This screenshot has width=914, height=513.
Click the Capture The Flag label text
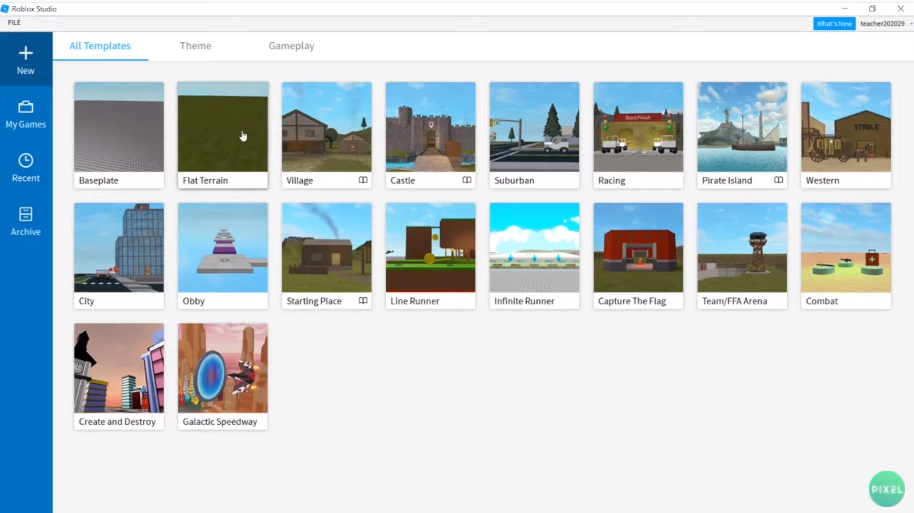pos(632,301)
